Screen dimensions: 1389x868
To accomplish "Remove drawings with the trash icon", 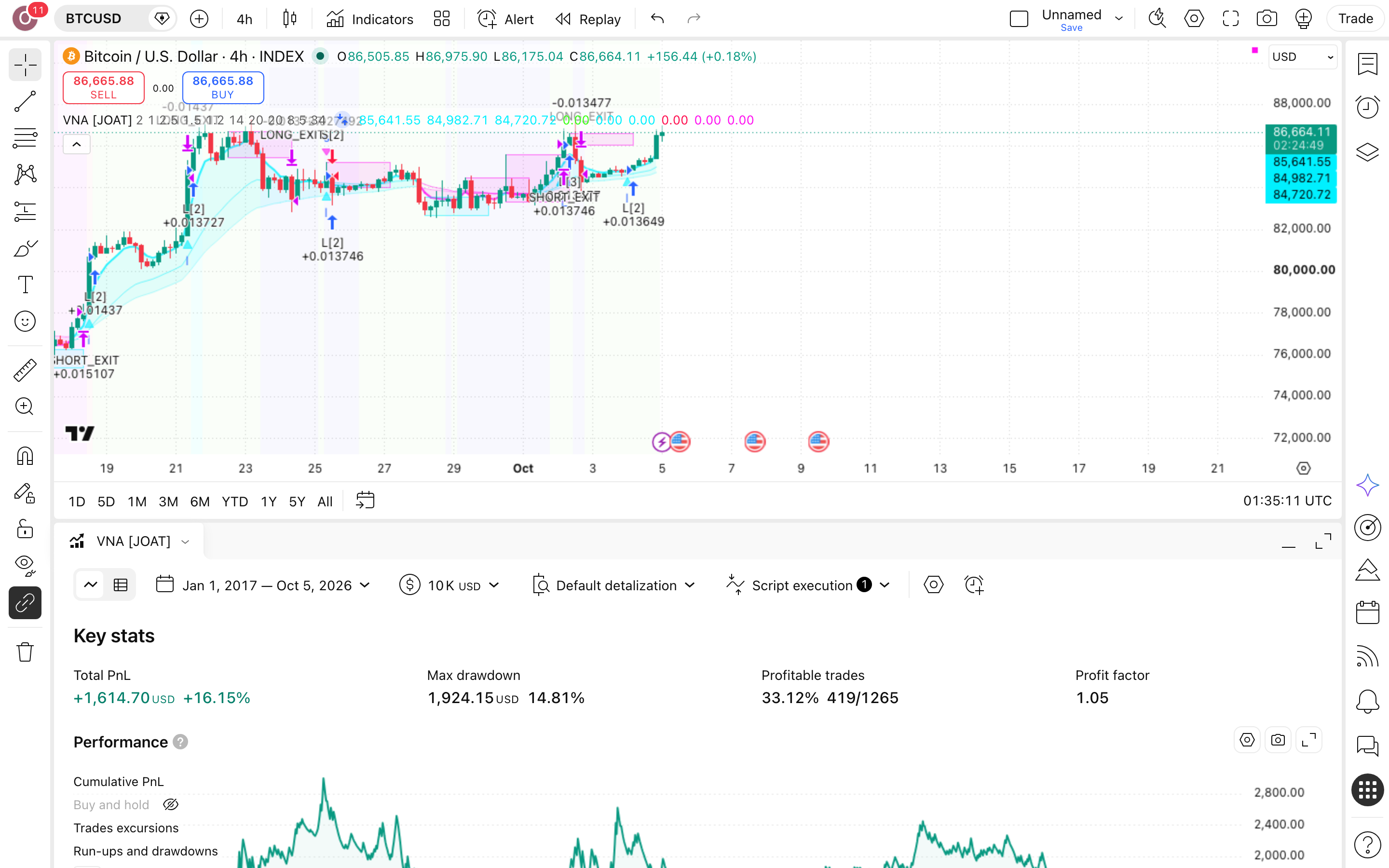I will pos(25,652).
